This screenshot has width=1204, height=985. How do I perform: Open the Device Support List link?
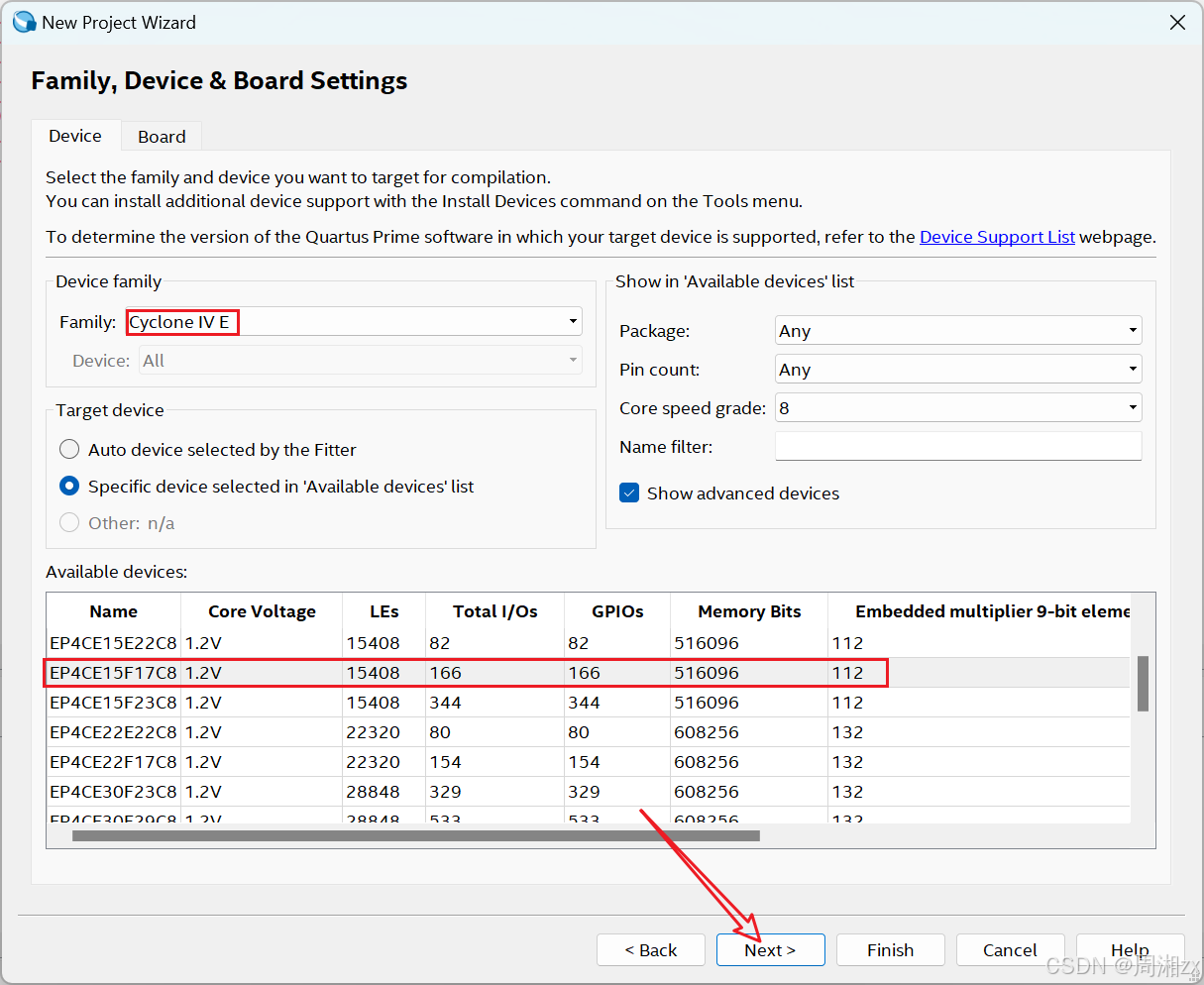pos(997,237)
